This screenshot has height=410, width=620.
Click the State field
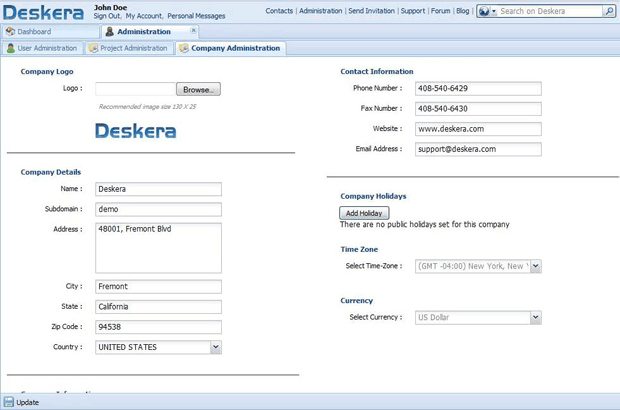point(158,307)
